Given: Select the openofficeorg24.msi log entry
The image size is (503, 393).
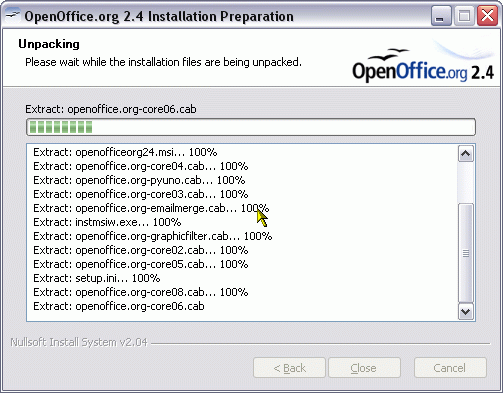Looking at the screenshot, I should point(125,152).
